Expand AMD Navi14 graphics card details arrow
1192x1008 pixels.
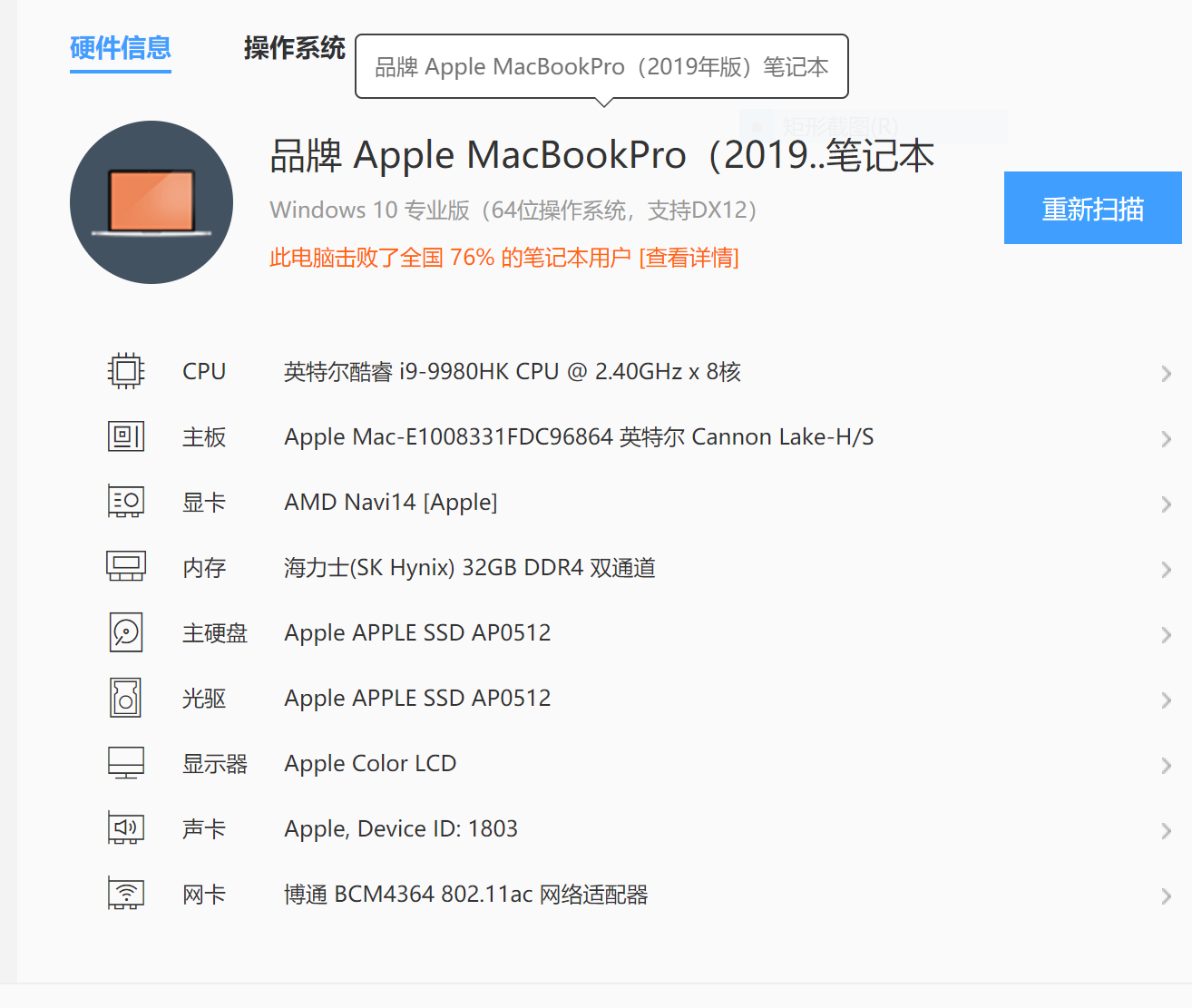tap(1166, 504)
